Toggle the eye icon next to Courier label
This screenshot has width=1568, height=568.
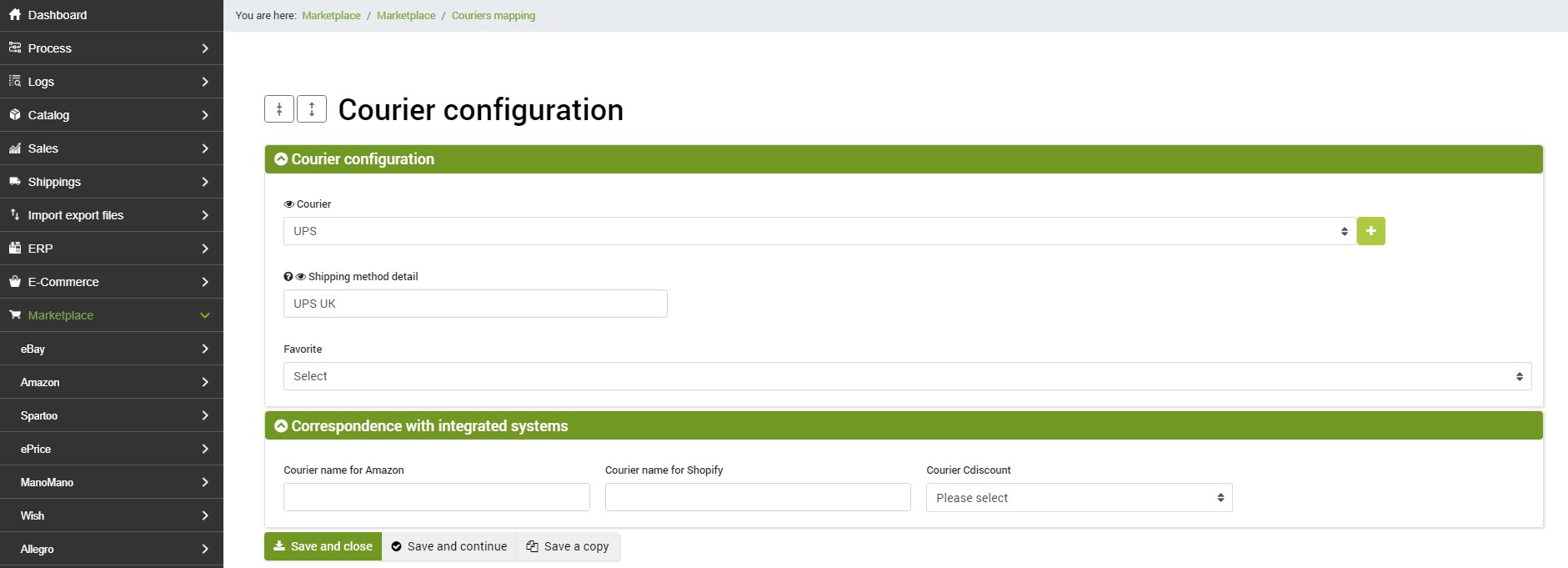pyautogui.click(x=289, y=204)
